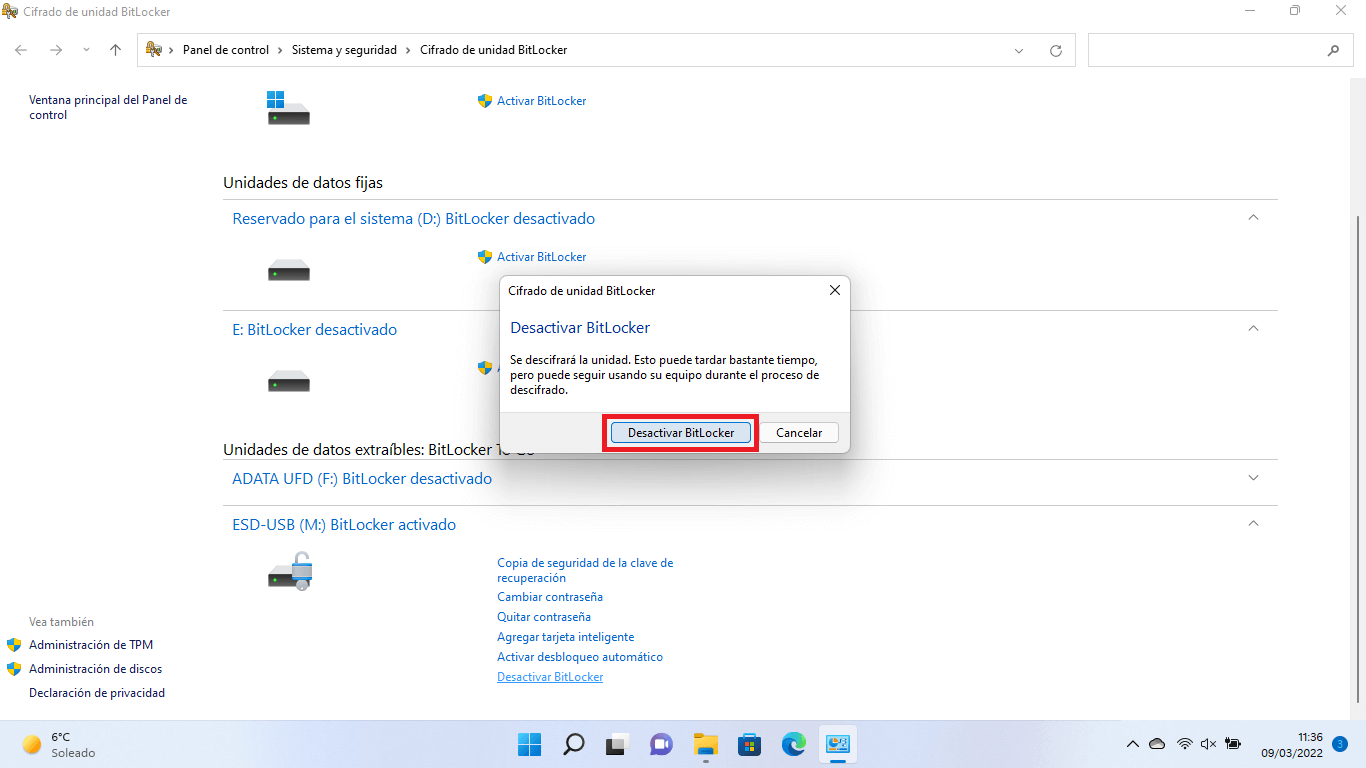
Task: Click Agregar tarjeta inteligente link
Action: click(x=565, y=637)
